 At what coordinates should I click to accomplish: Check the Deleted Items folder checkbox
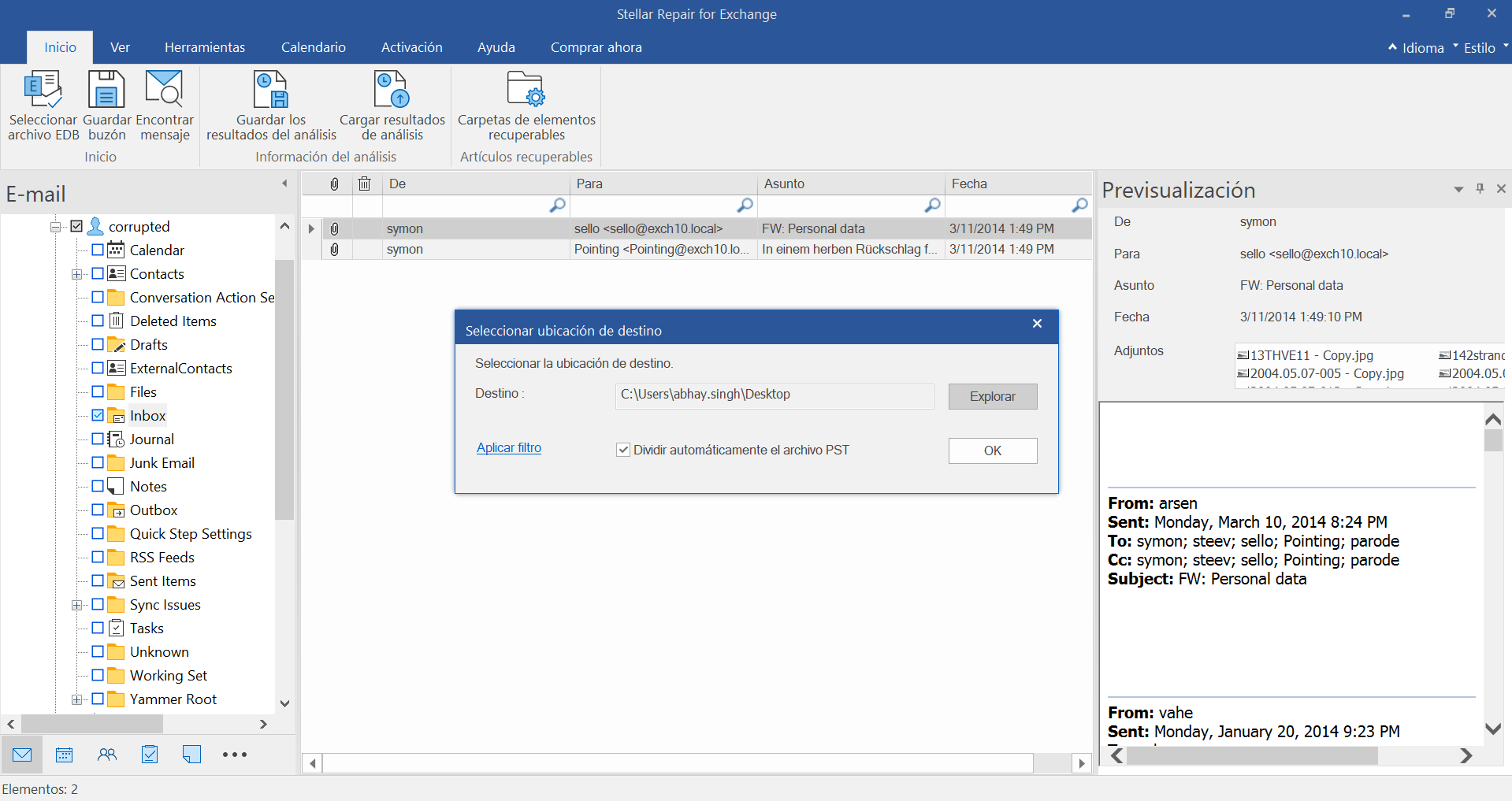98,321
